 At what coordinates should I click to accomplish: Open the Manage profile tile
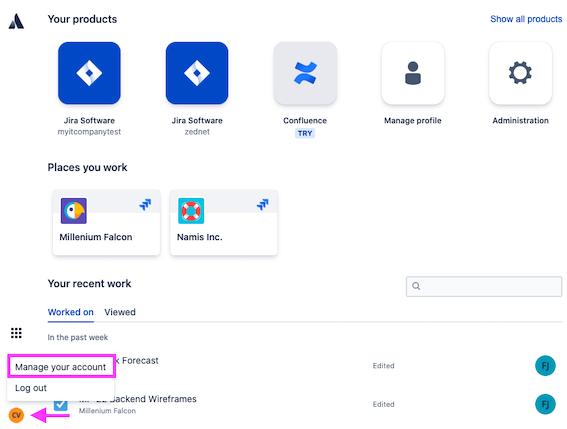click(413, 73)
